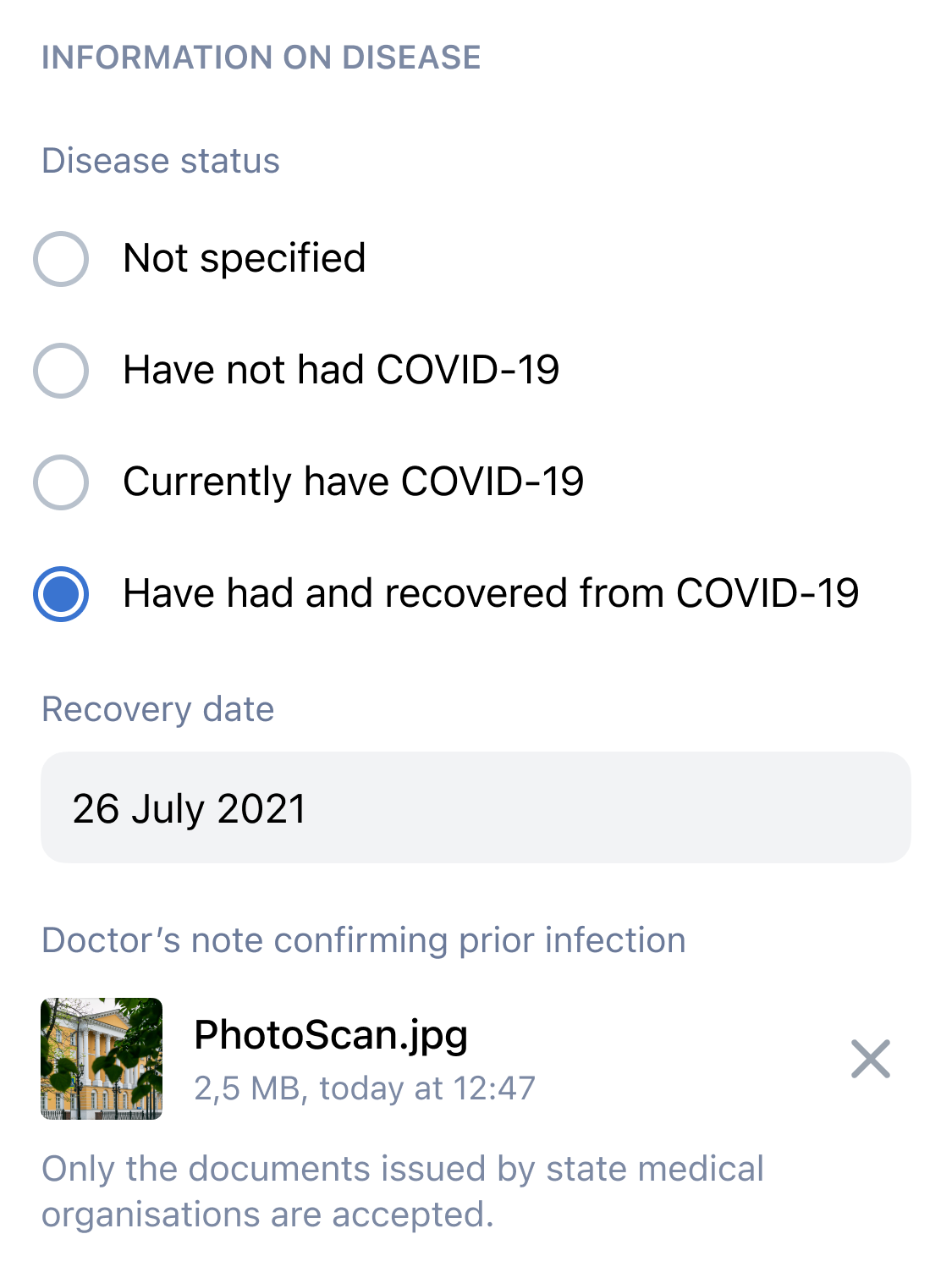Click the Information on Disease heading
The height and width of the screenshot is (1267, 952).
point(261,58)
